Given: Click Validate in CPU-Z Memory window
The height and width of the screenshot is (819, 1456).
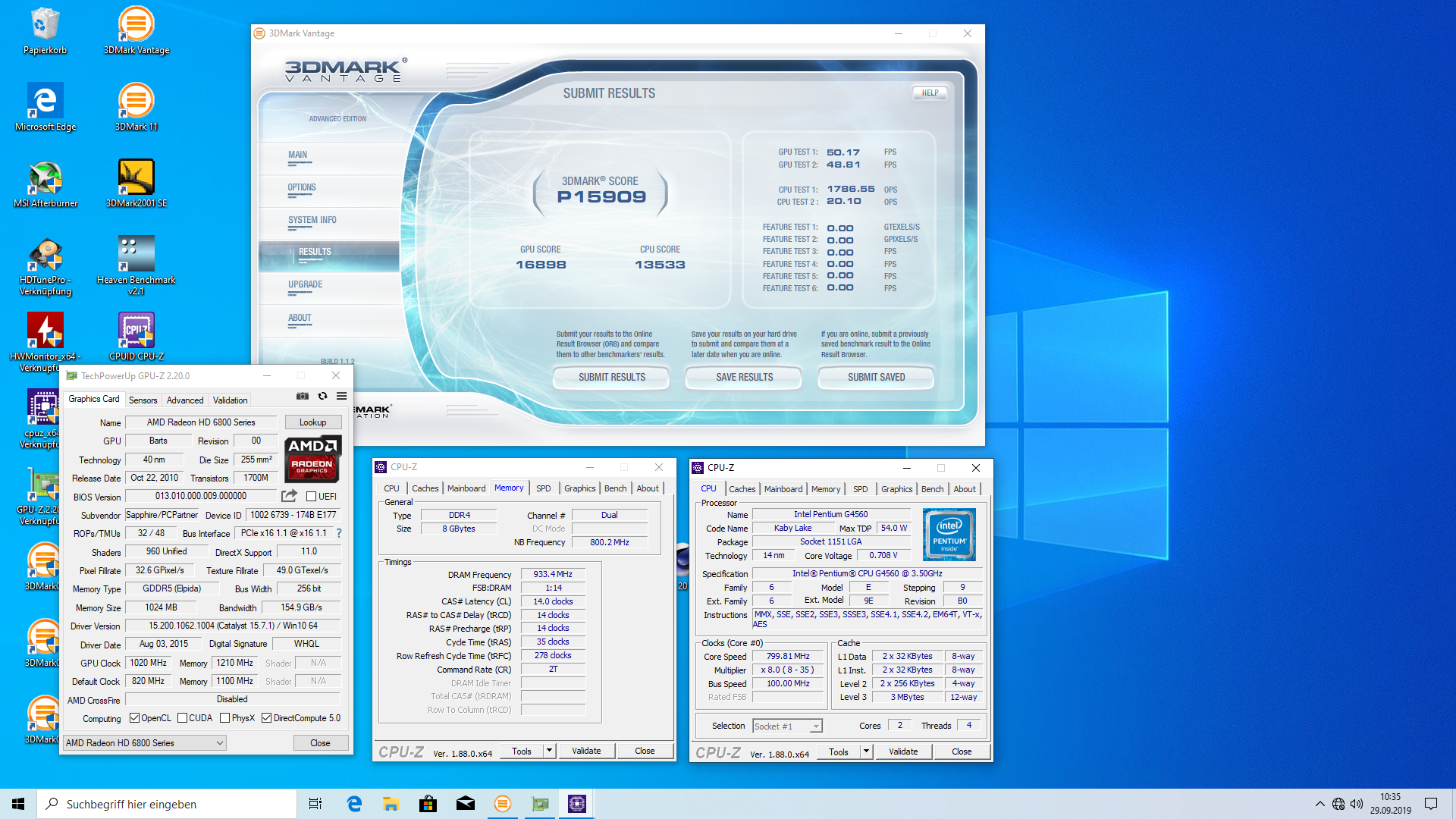Looking at the screenshot, I should pos(586,751).
